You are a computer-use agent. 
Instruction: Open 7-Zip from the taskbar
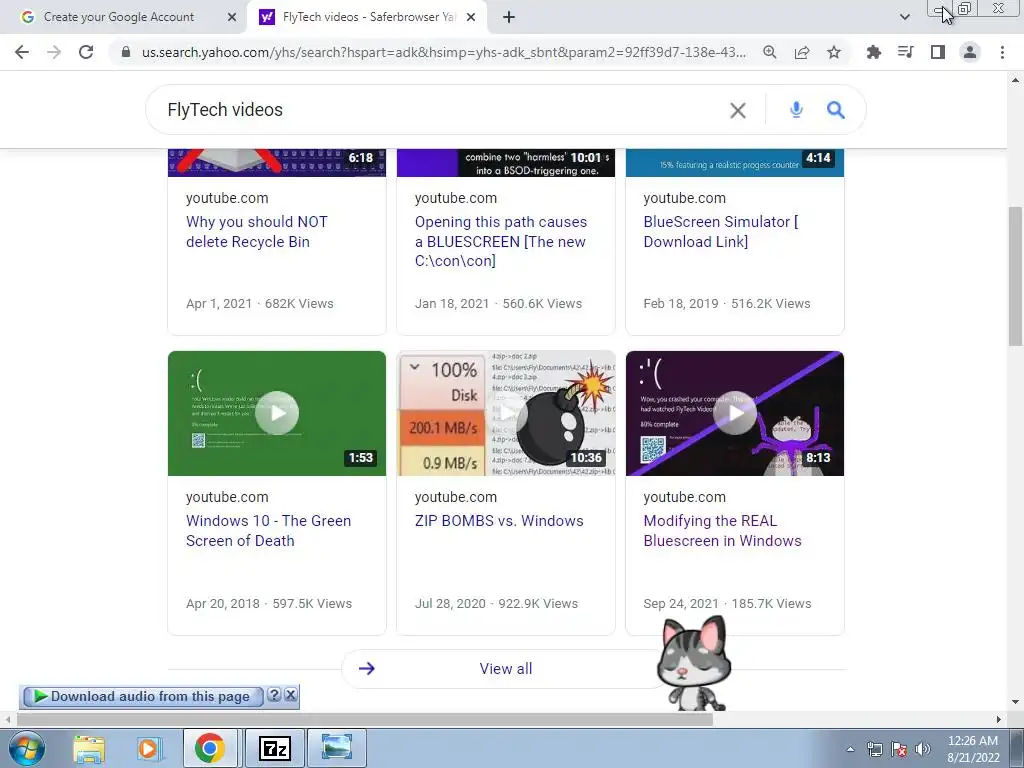tap(275, 748)
